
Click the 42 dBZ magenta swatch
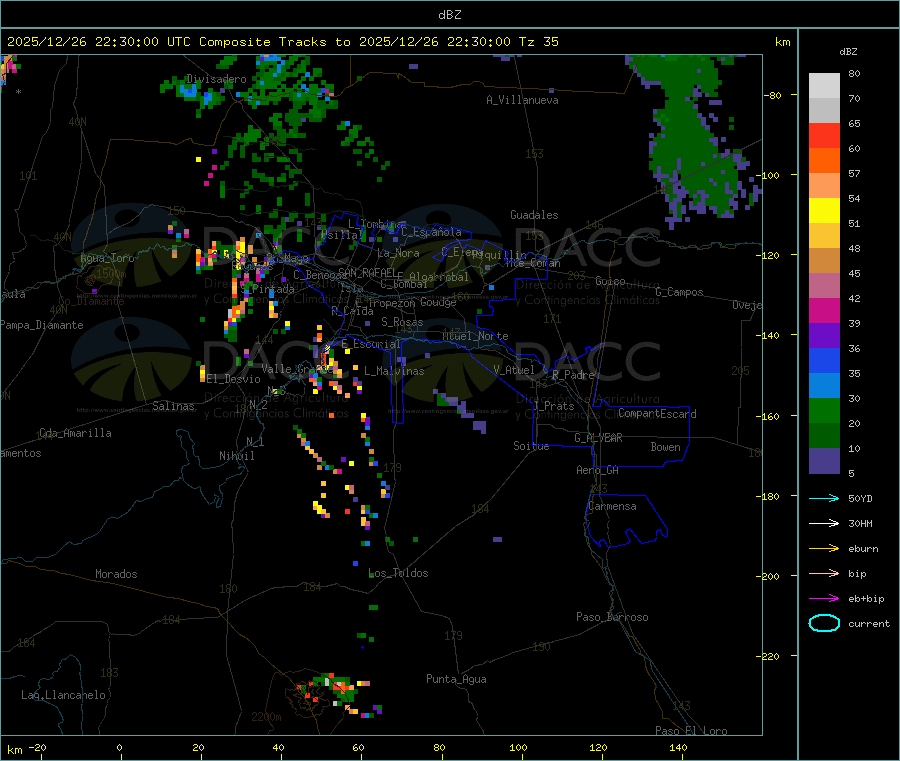[824, 310]
